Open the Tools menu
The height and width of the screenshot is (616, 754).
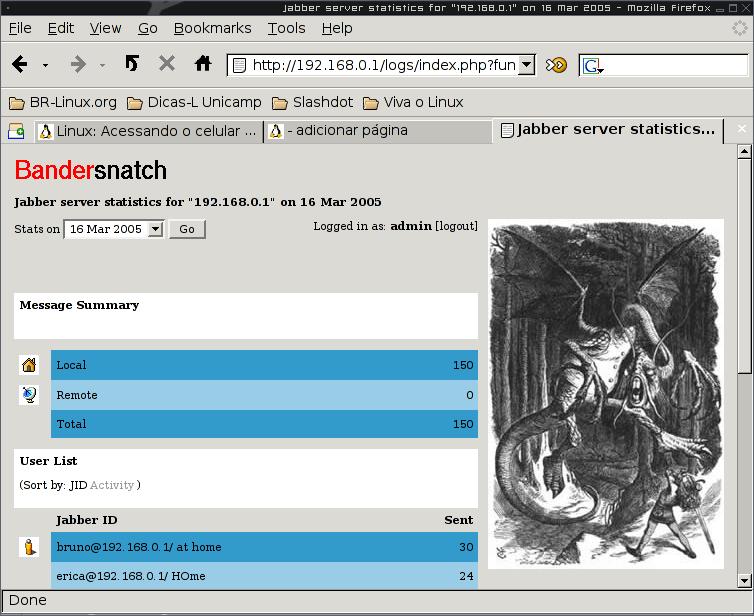[287, 28]
